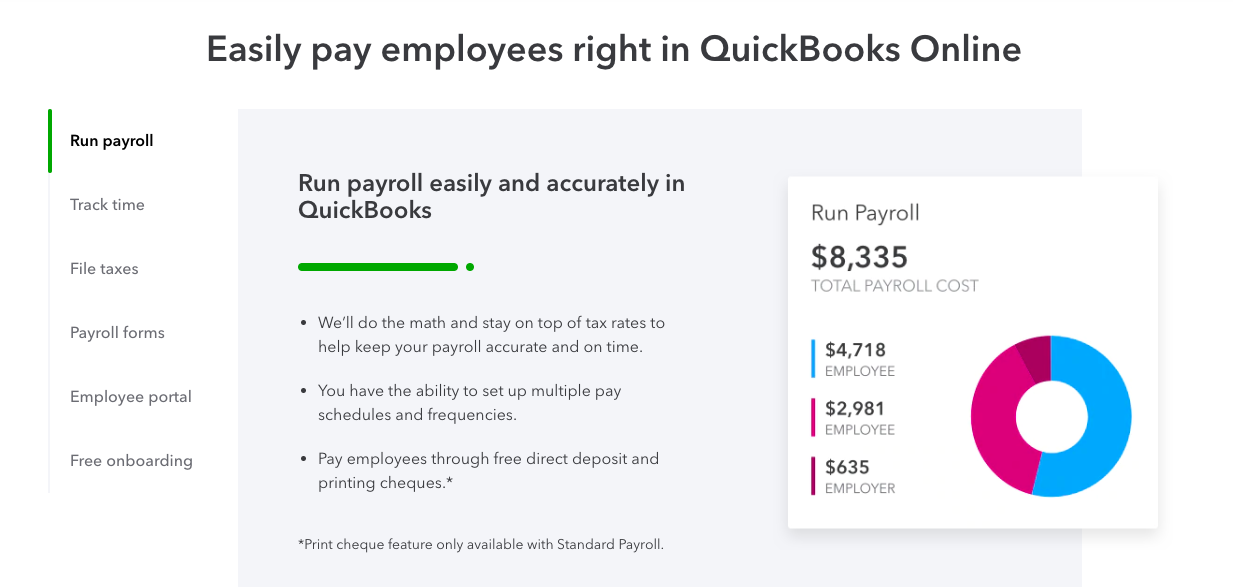The width and height of the screenshot is (1233, 587).
Task: Click the $635 employer amount
Action: (x=847, y=467)
